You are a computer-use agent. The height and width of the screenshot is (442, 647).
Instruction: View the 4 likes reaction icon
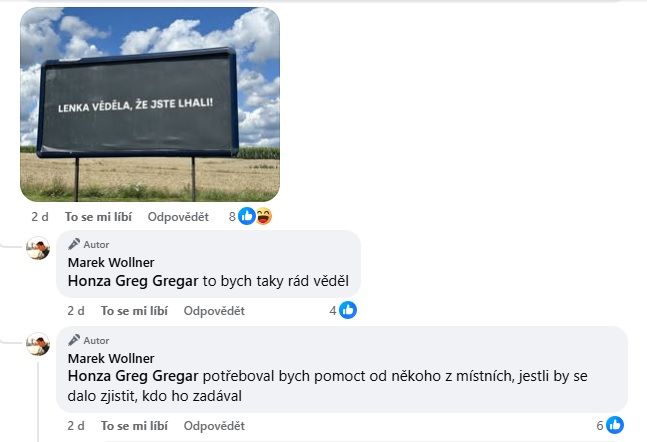click(x=348, y=310)
